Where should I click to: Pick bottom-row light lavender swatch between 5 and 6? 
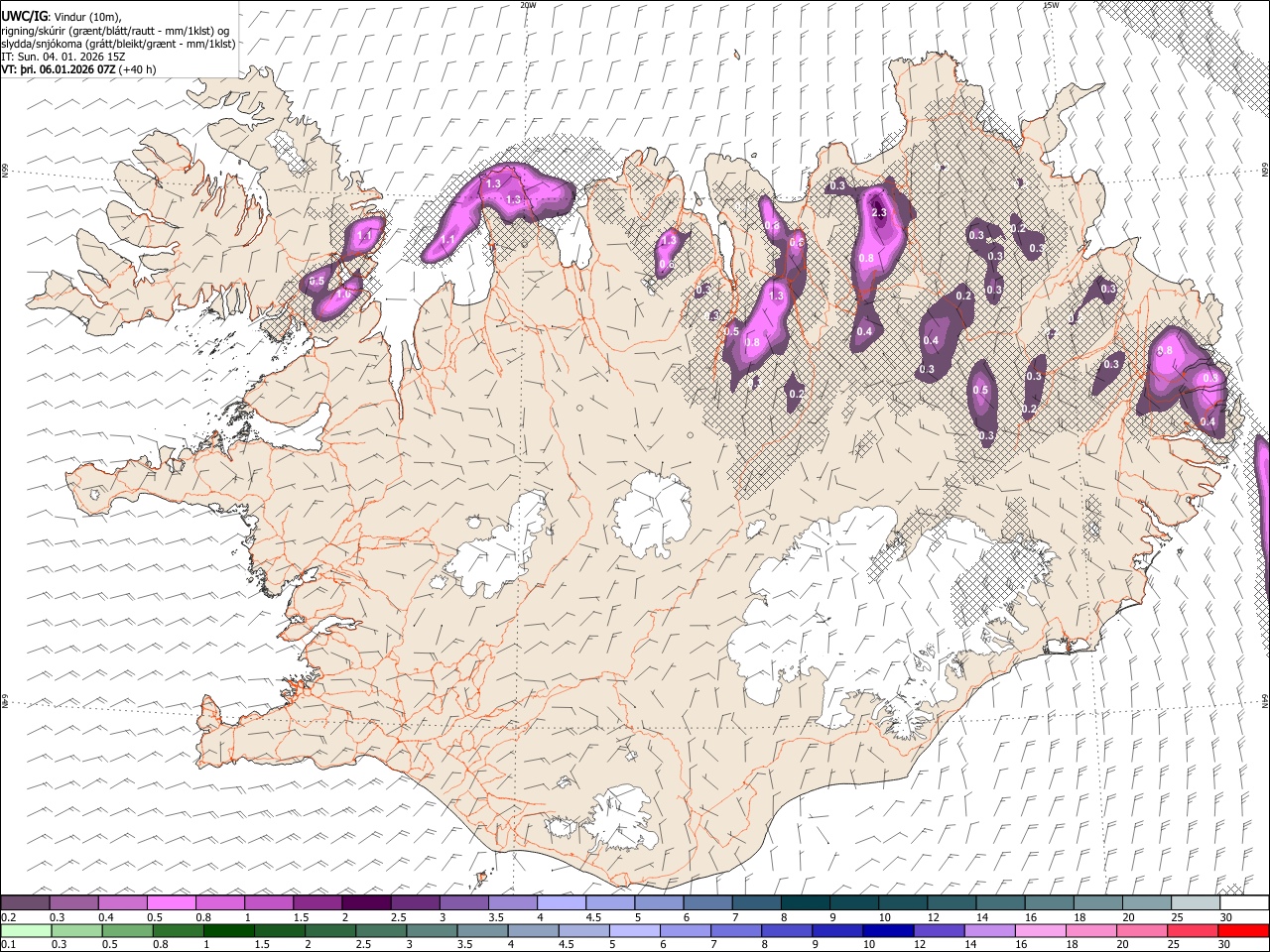[635, 930]
